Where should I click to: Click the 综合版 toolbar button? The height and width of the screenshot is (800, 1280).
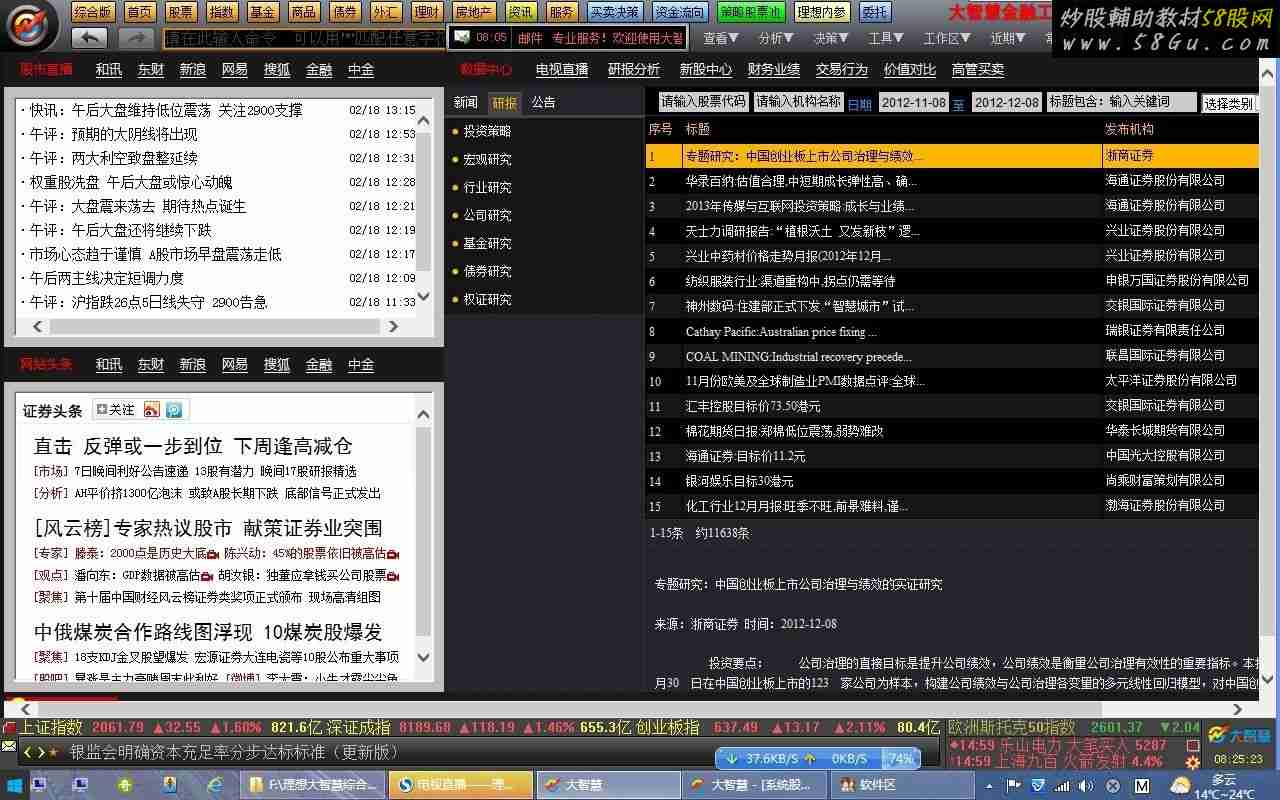(93, 12)
